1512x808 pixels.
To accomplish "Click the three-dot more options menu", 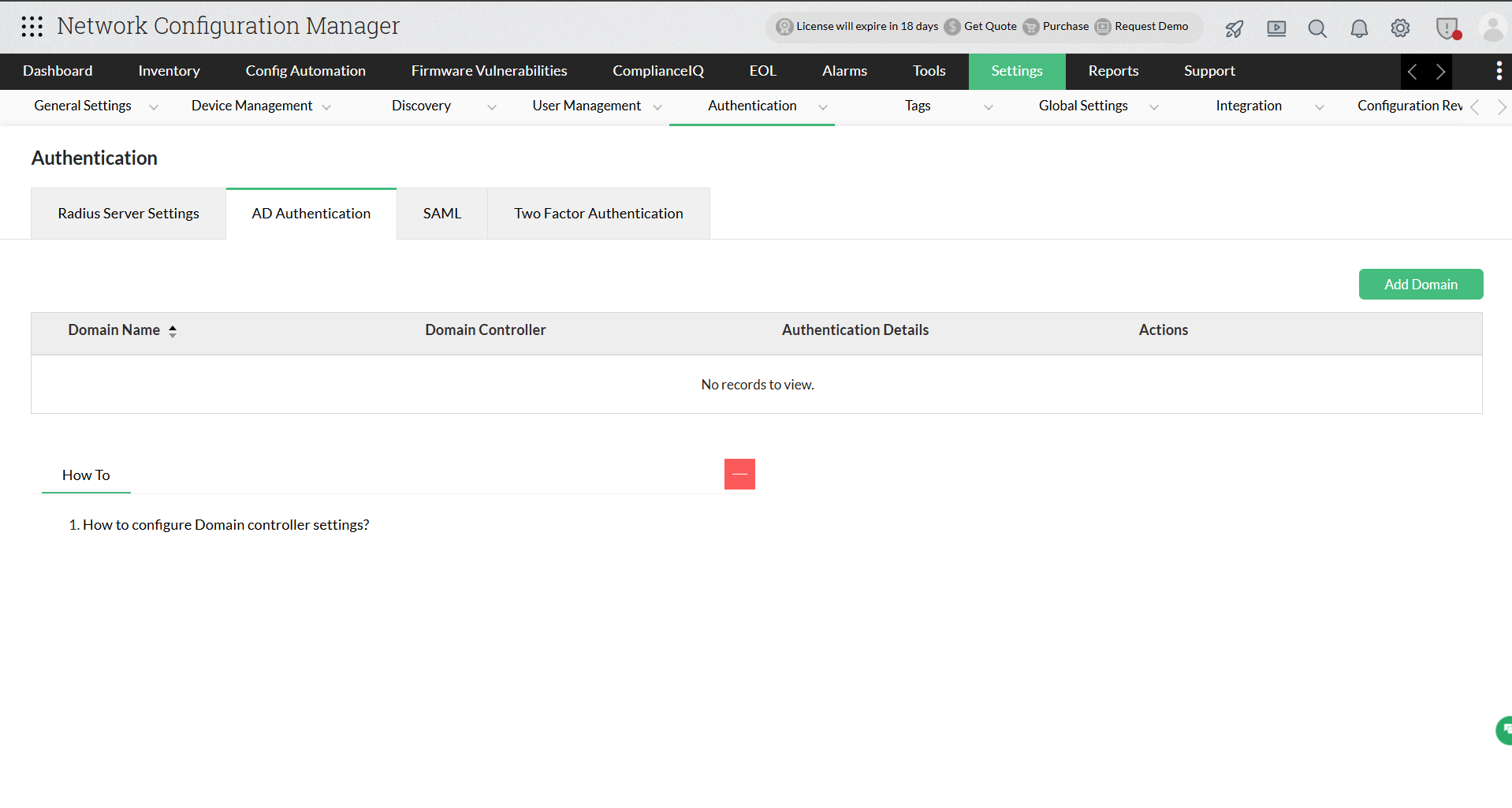I will pyautogui.click(x=1499, y=71).
